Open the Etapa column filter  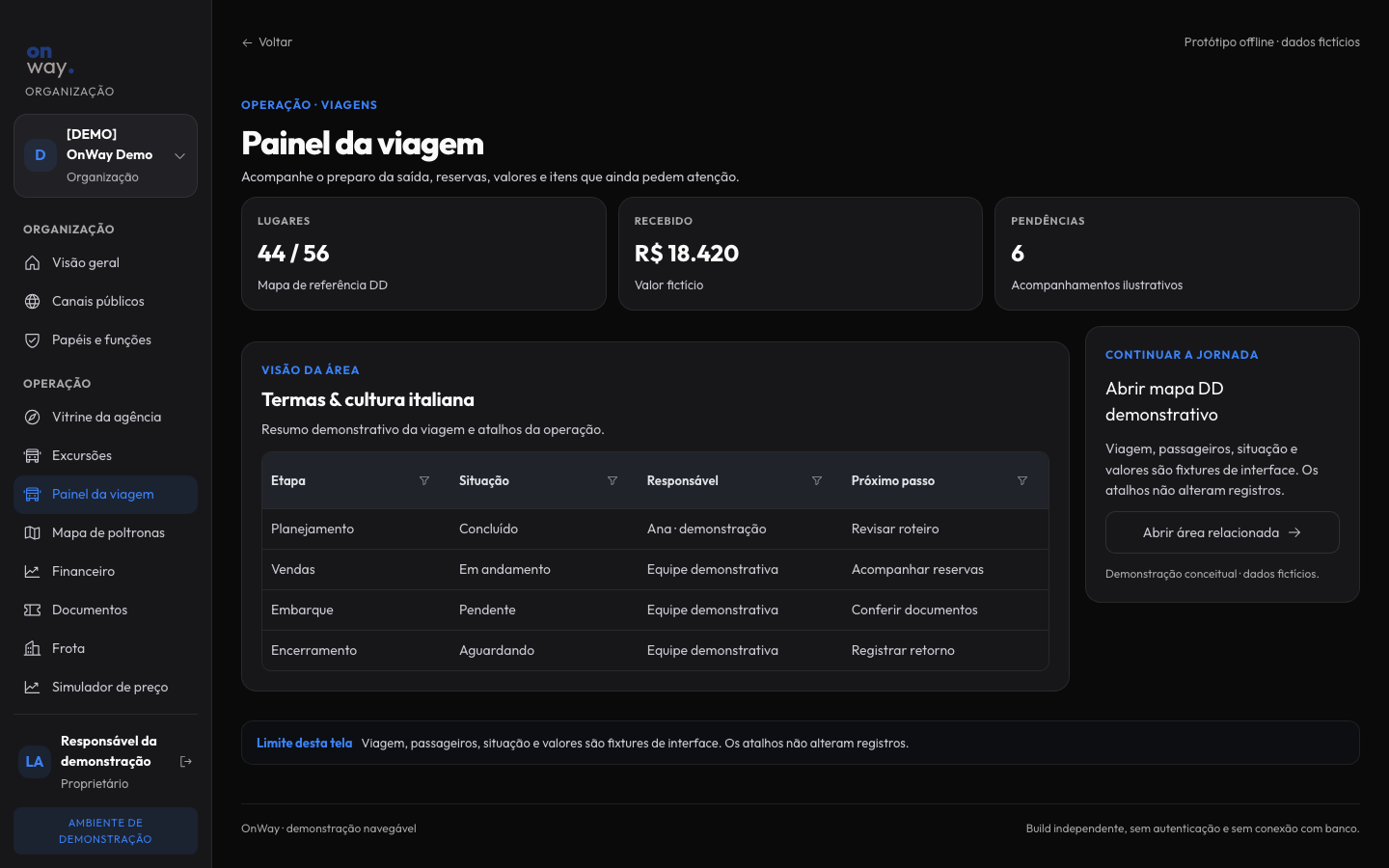click(424, 480)
